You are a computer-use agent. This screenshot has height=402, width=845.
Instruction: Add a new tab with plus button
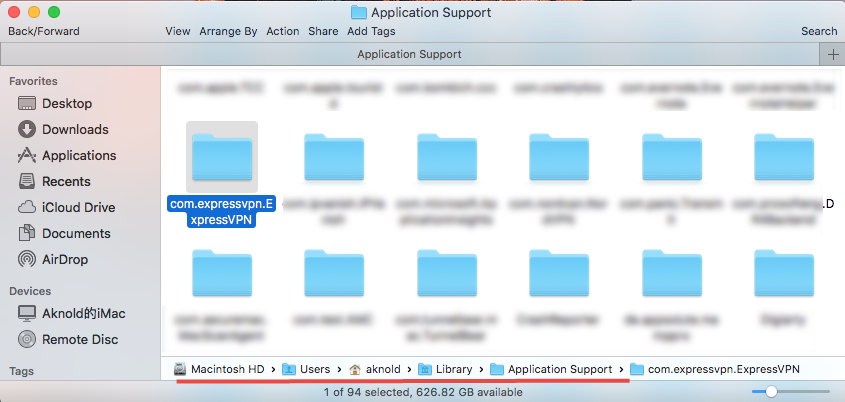pyautogui.click(x=833, y=54)
